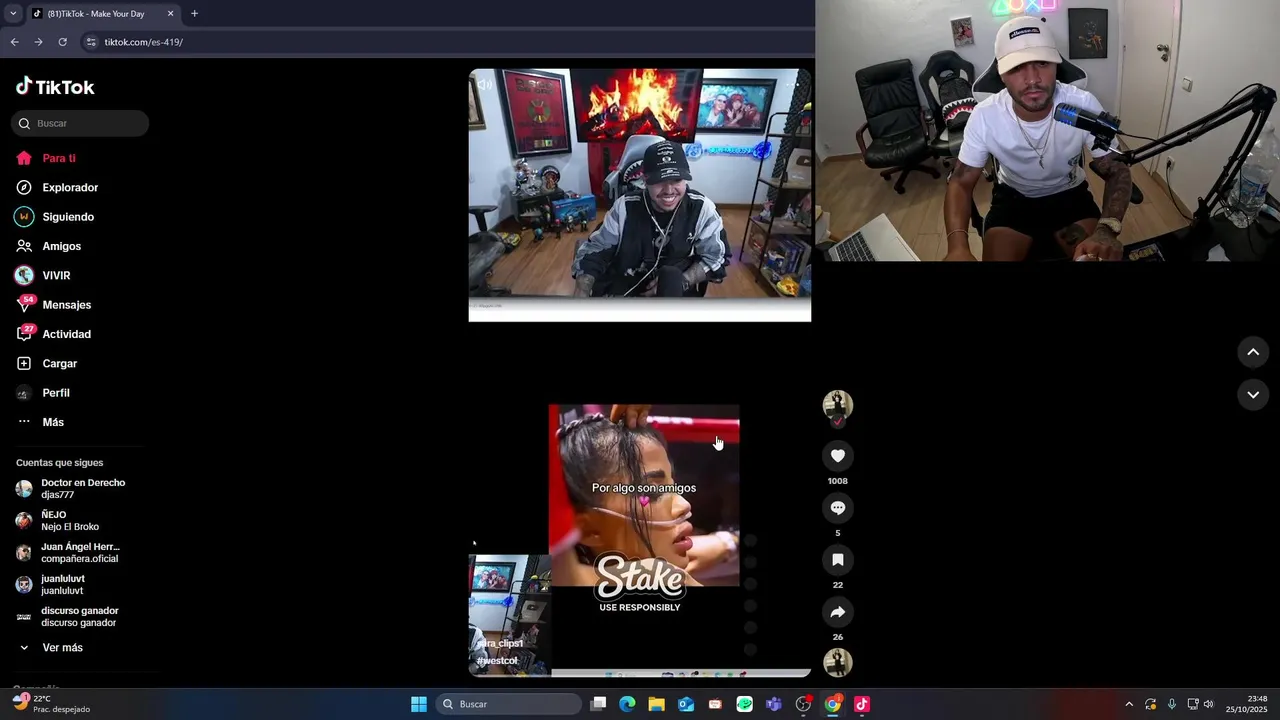1280x720 pixels.
Task: Open the sound disc below share button
Action: (x=838, y=662)
